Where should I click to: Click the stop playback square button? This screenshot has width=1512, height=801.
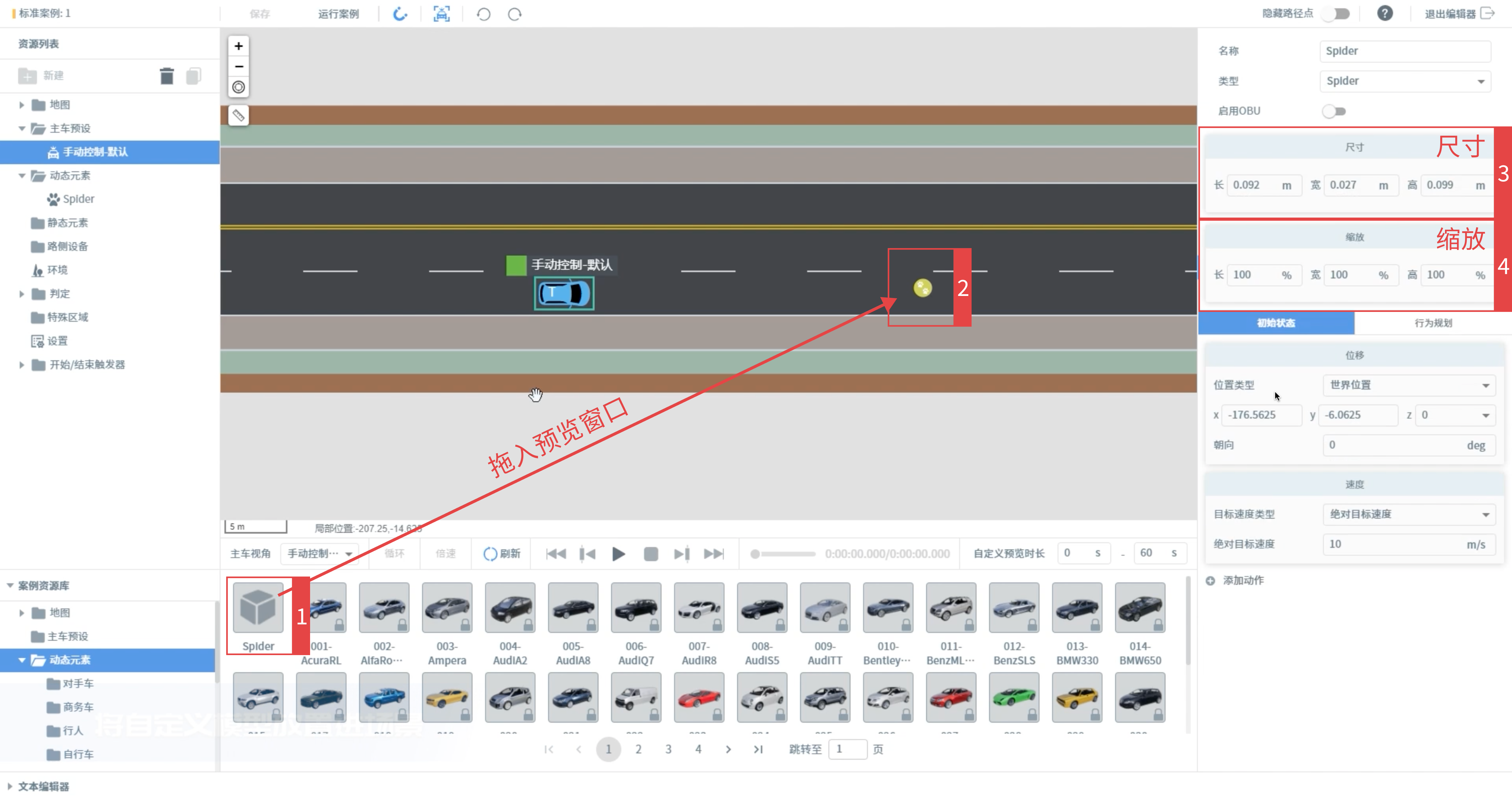coord(650,554)
